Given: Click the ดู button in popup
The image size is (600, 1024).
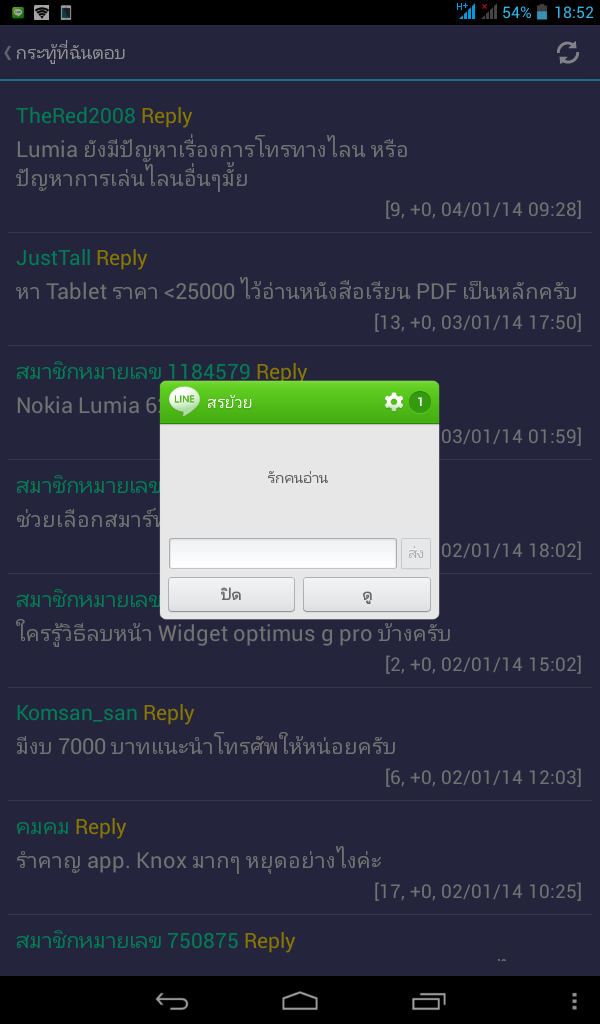Looking at the screenshot, I should pyautogui.click(x=367, y=594).
